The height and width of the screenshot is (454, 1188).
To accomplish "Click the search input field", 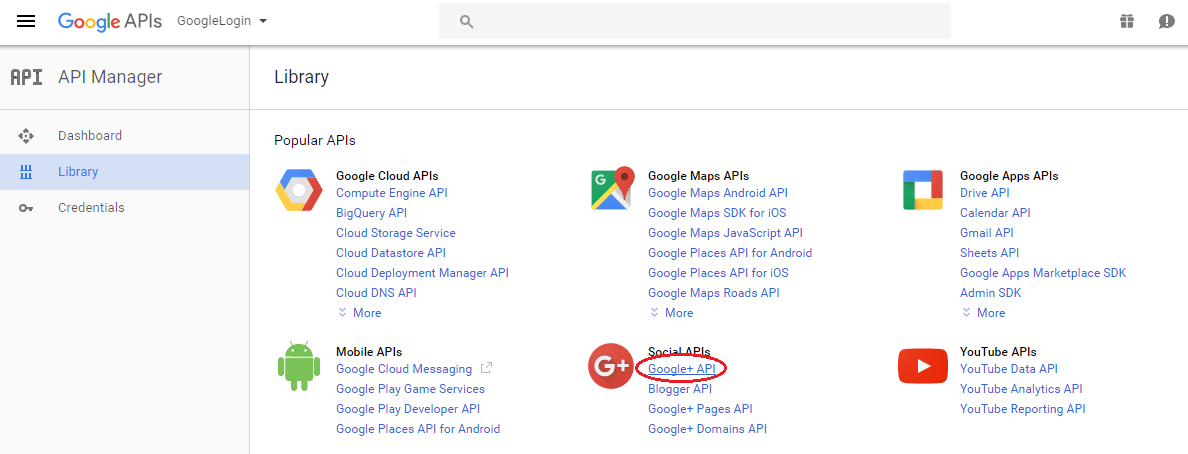I will tap(694, 21).
